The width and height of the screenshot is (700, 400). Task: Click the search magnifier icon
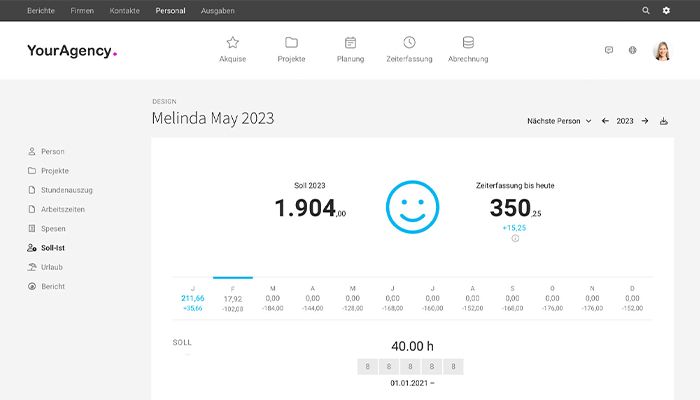646,10
